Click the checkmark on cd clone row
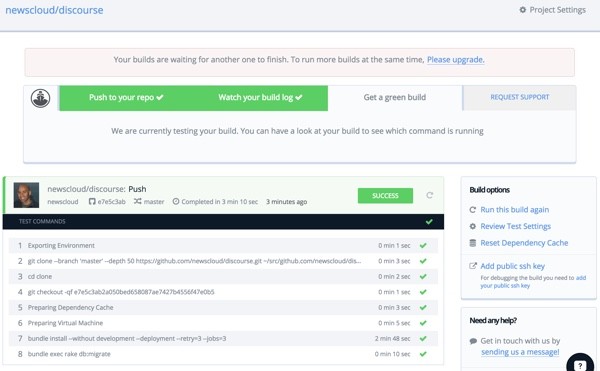Image resolution: width=600 pixels, height=371 pixels. (x=423, y=277)
